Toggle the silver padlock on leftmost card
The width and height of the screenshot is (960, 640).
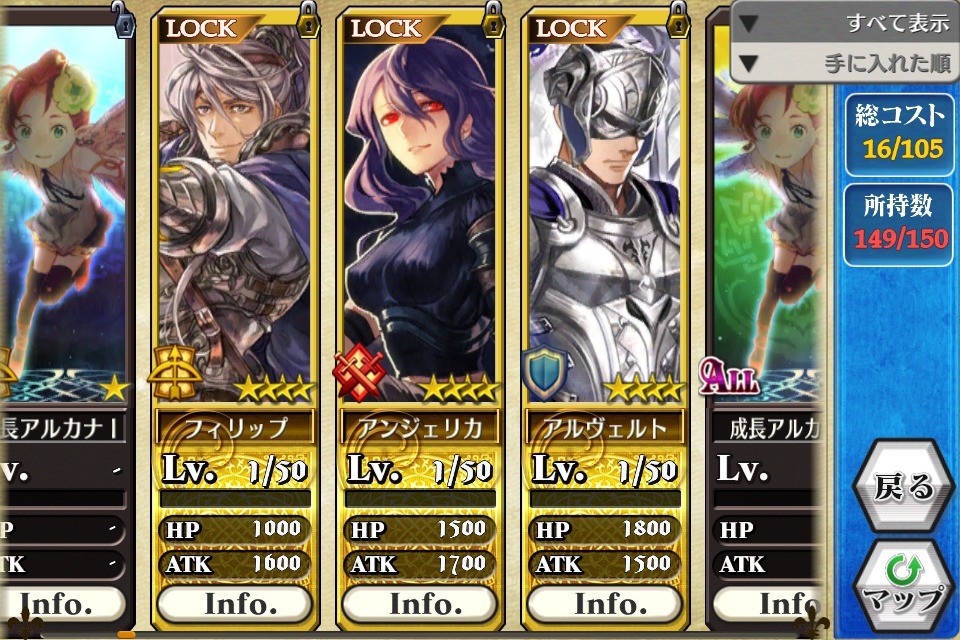tap(124, 20)
